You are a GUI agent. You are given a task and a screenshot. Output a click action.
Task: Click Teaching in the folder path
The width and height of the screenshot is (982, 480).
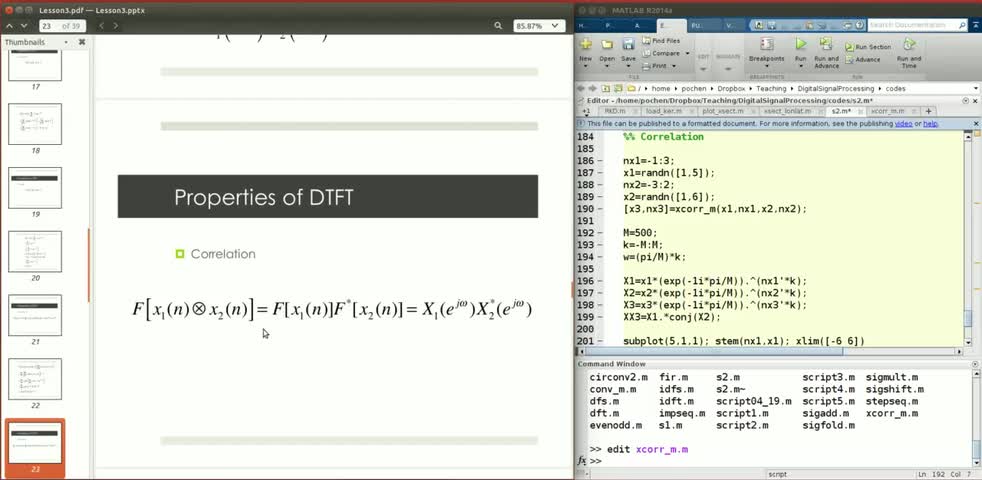tap(770, 89)
